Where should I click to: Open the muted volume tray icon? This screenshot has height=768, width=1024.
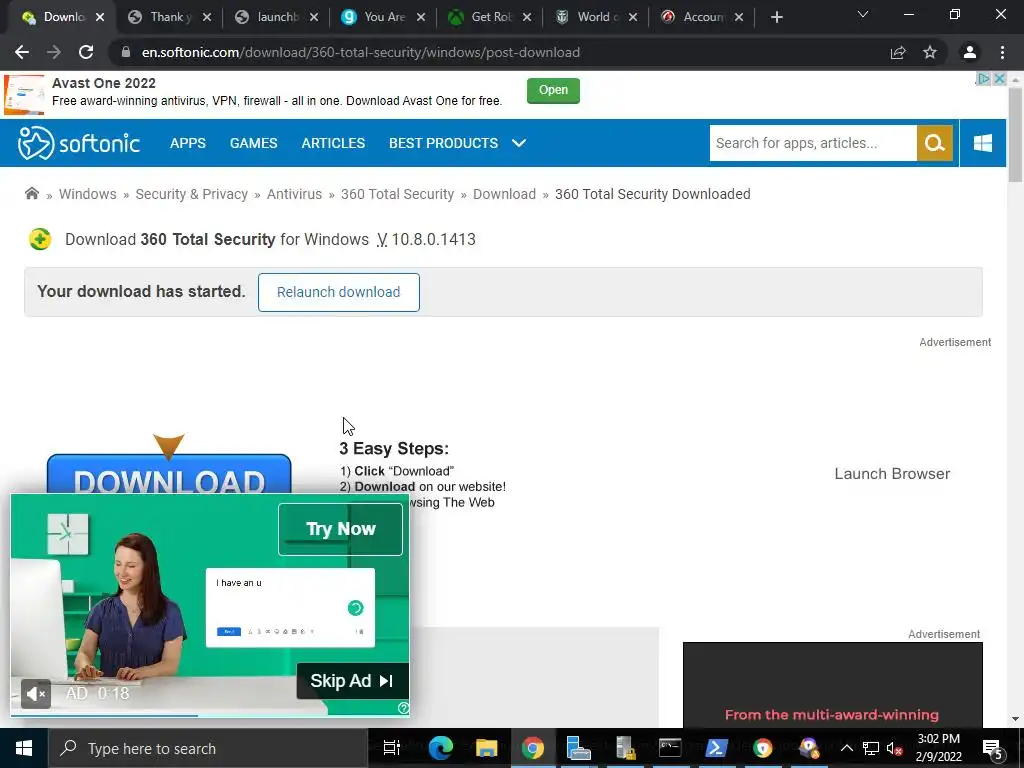point(894,748)
